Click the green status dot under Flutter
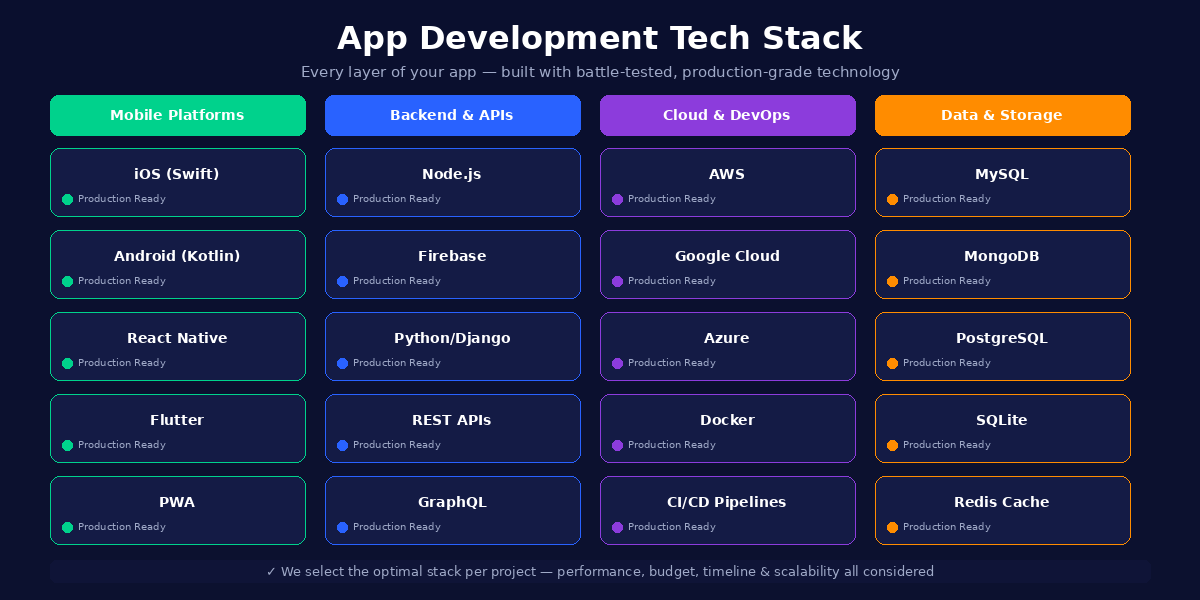1200x600 pixels. 68,445
